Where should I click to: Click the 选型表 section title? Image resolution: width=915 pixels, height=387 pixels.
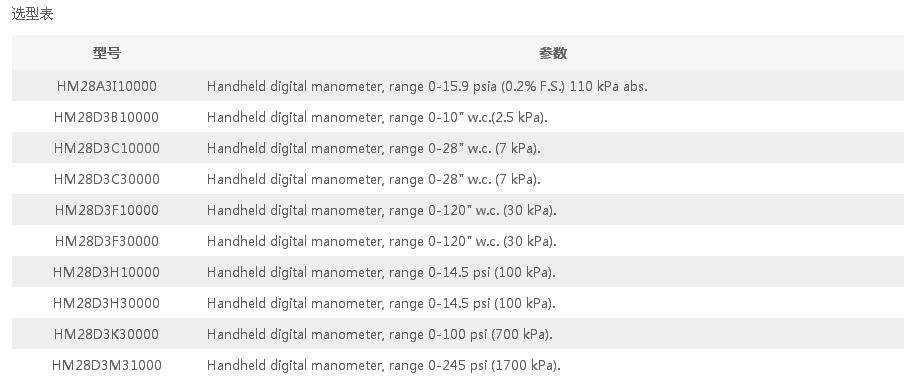pos(33,14)
